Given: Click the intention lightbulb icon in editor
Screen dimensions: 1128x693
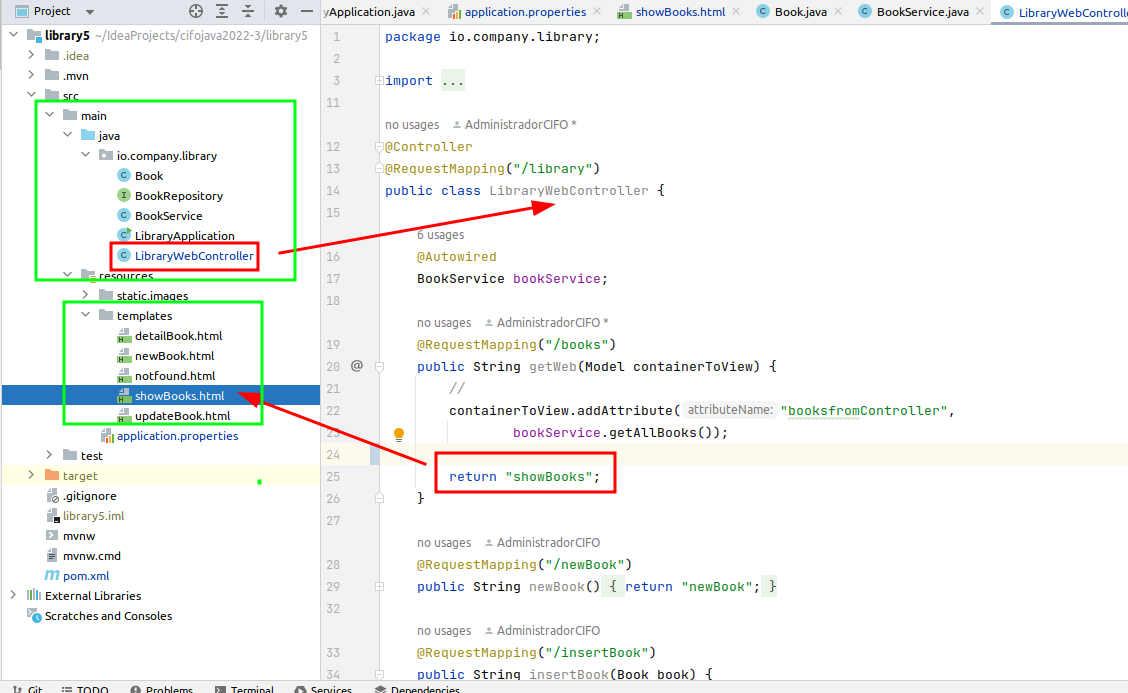Looking at the screenshot, I should 399,434.
